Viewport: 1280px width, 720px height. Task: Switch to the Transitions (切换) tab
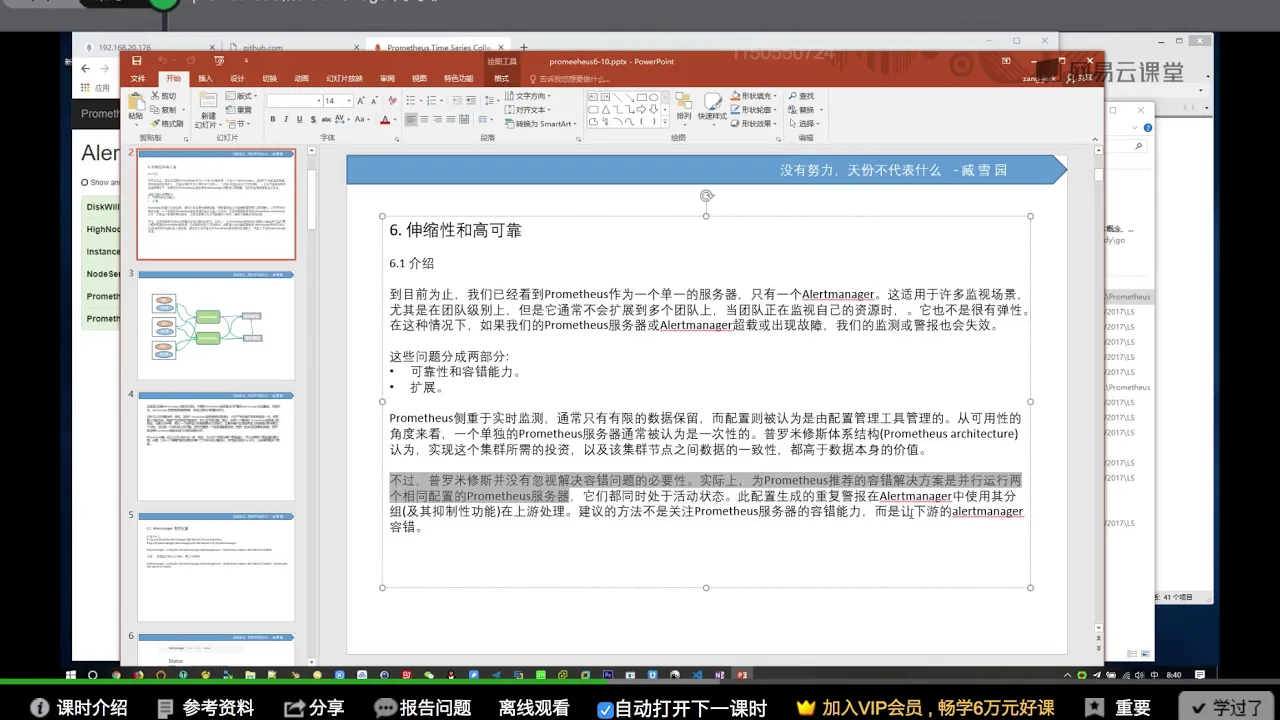point(269,78)
